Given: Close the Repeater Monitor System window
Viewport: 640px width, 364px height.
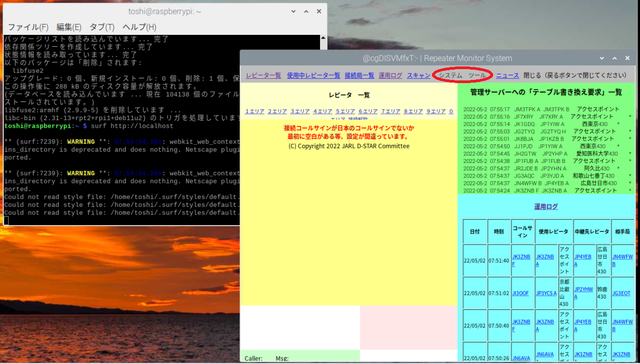Looking at the screenshot, I should [x=628, y=58].
